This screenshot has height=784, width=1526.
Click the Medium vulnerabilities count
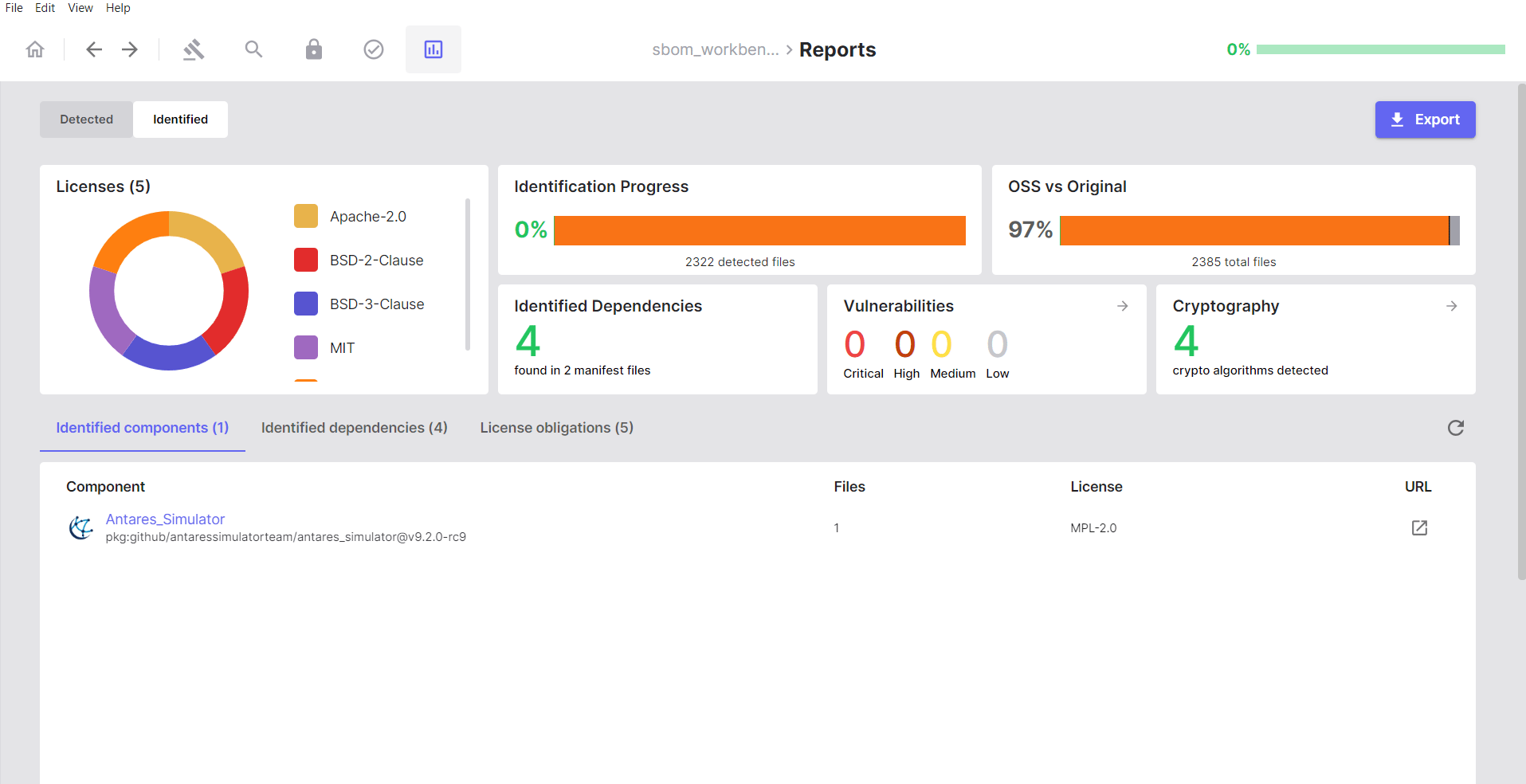pyautogui.click(x=942, y=344)
